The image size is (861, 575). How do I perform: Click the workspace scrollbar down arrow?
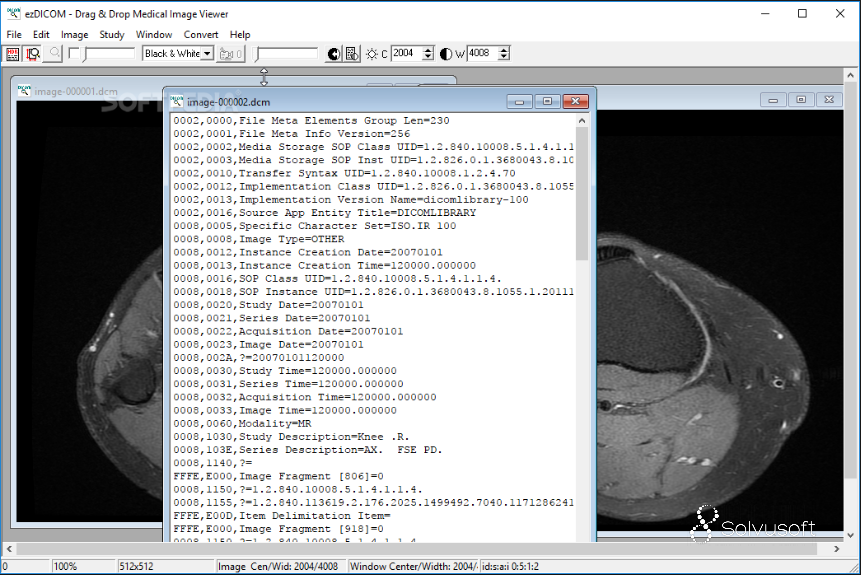[851, 535]
